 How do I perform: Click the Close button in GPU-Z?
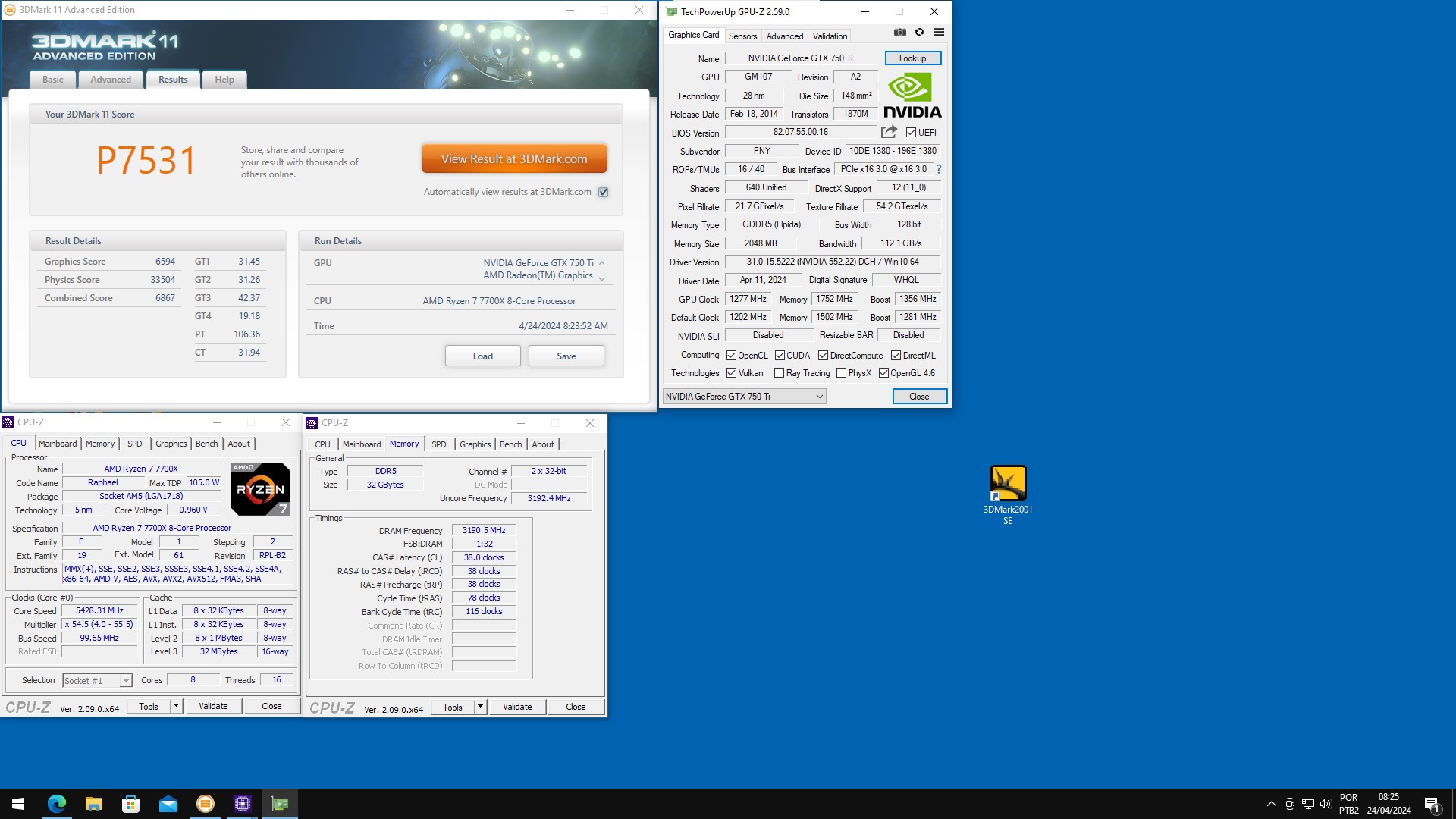click(919, 397)
